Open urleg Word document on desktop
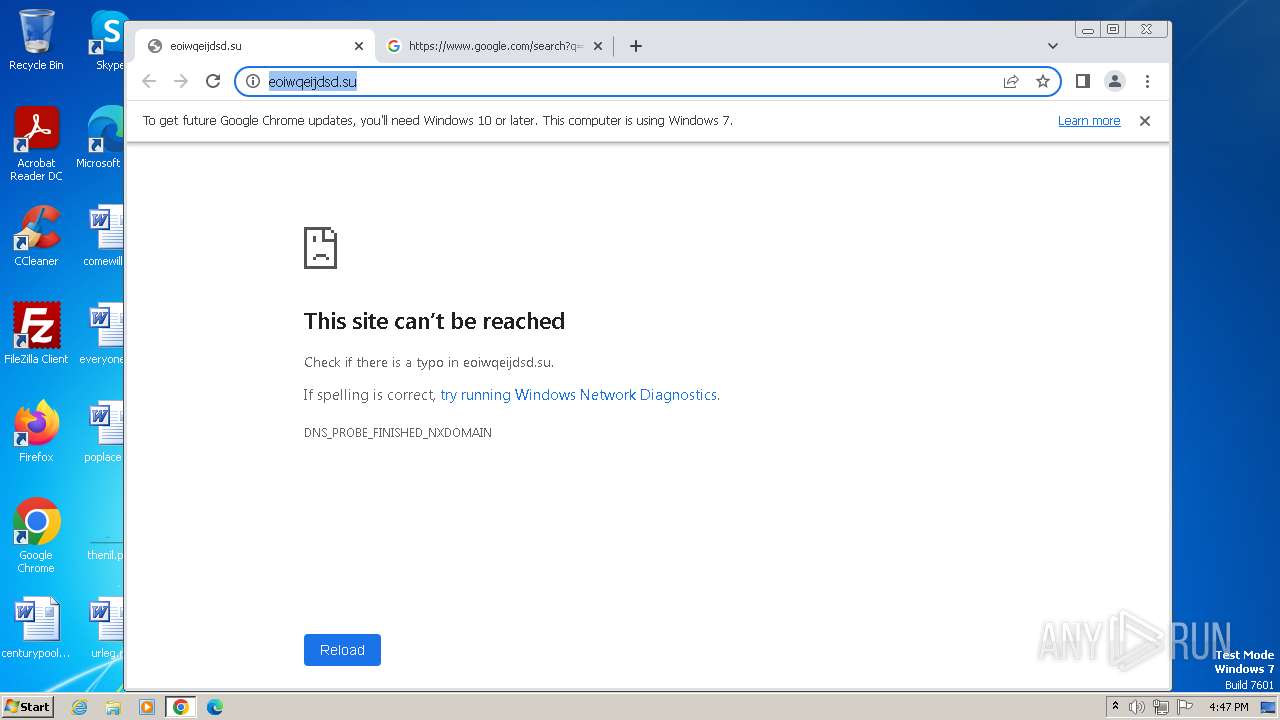Image resolution: width=1280 pixels, height=720 pixels. click(x=105, y=628)
